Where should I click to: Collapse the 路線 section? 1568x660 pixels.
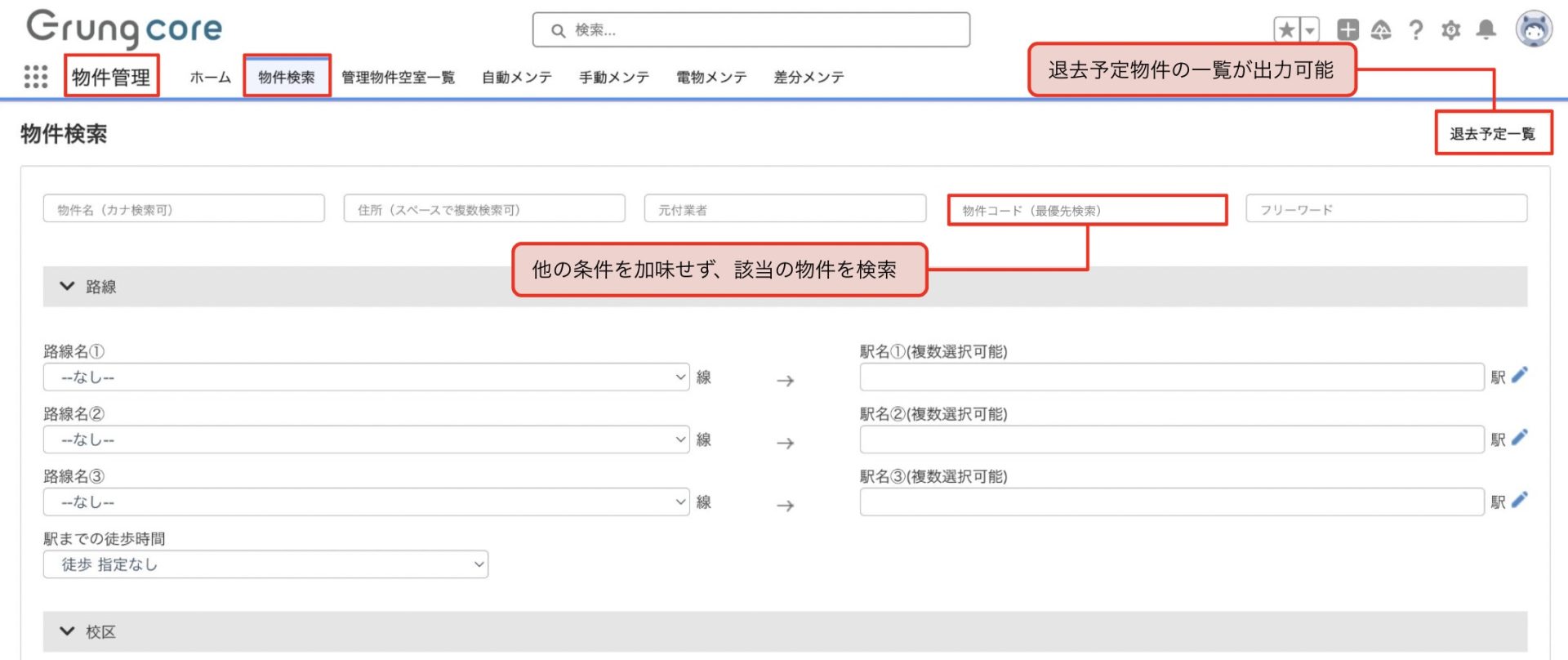point(68,287)
